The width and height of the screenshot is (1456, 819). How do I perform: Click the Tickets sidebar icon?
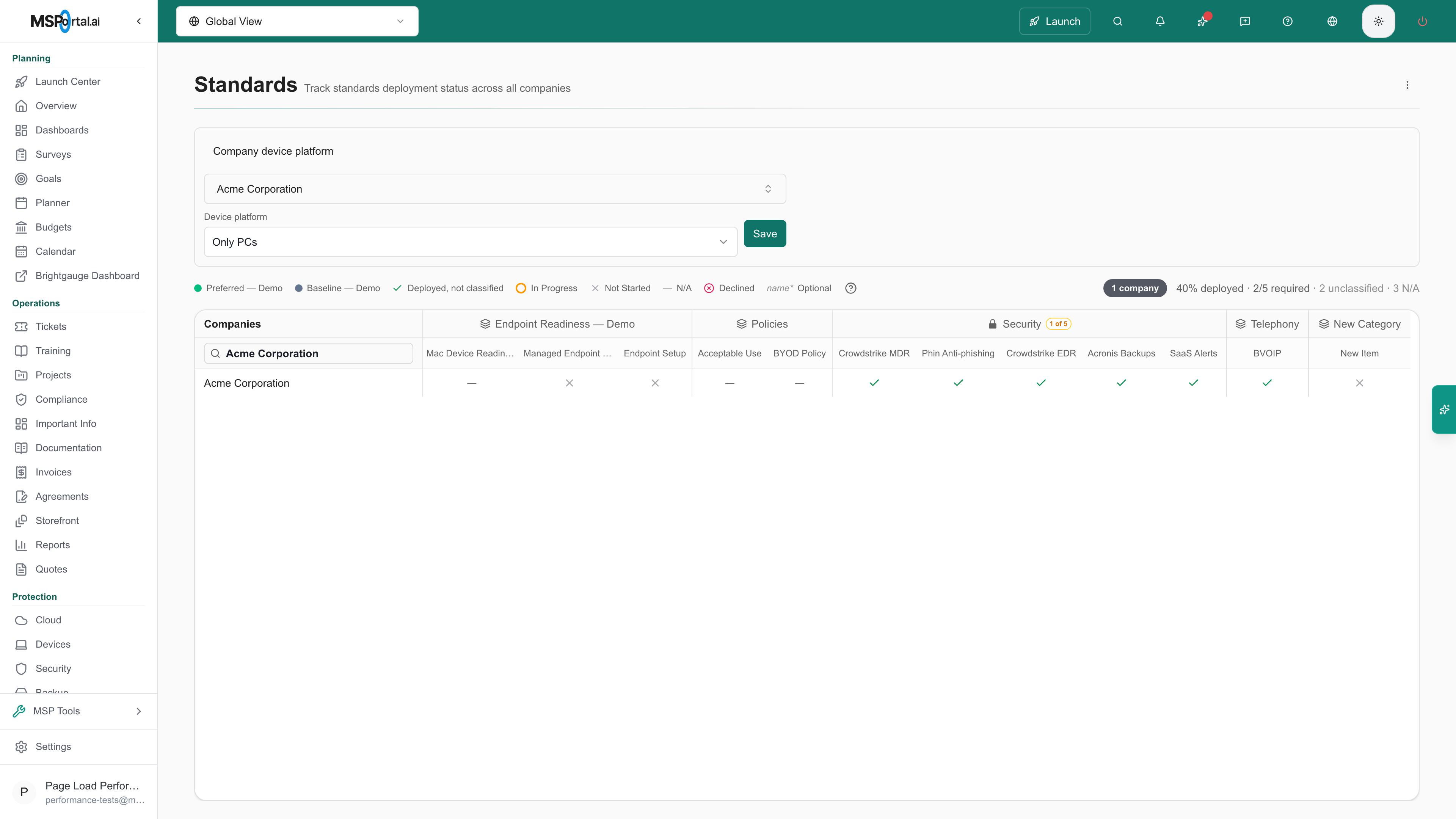(21, 327)
